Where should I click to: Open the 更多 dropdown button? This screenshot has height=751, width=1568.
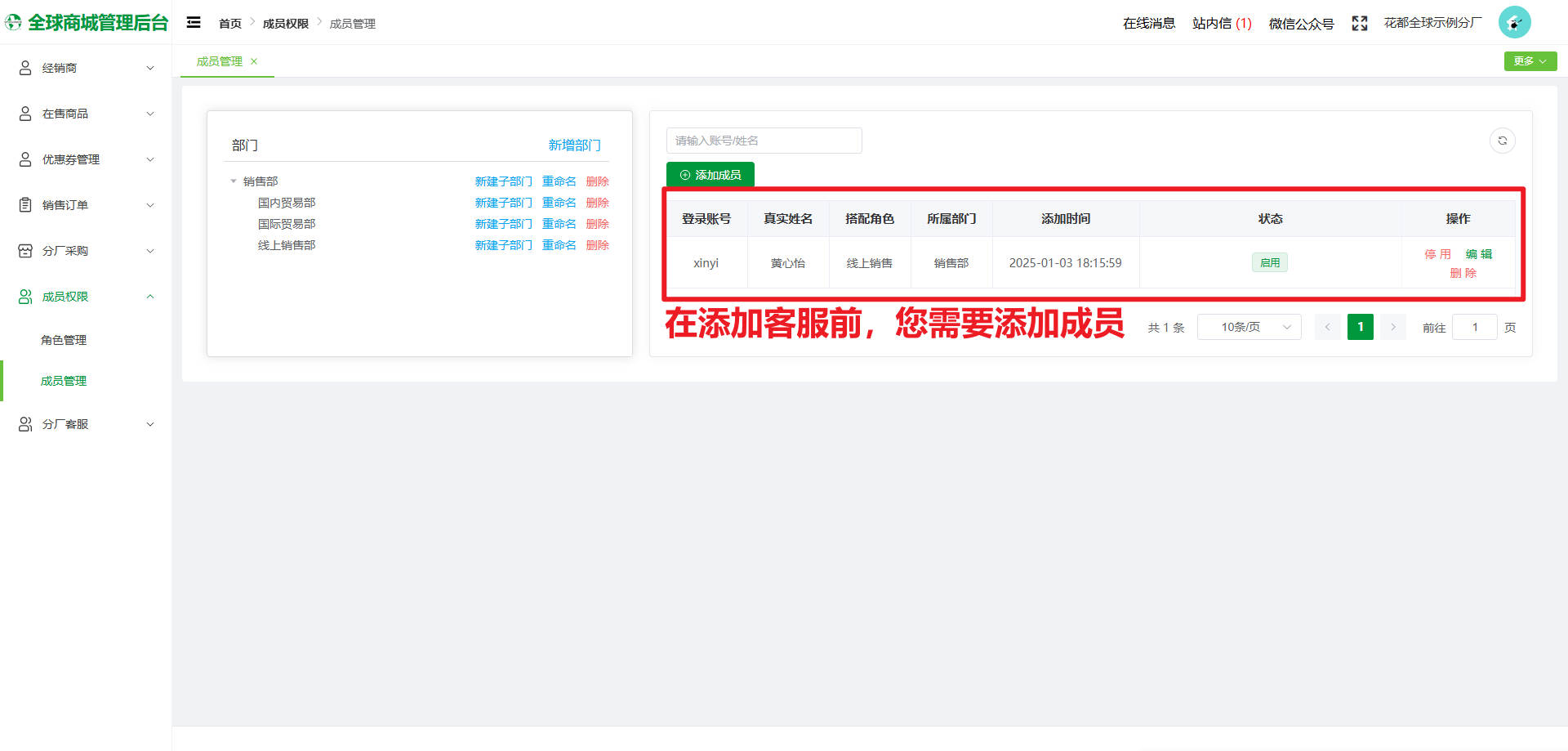coord(1530,61)
